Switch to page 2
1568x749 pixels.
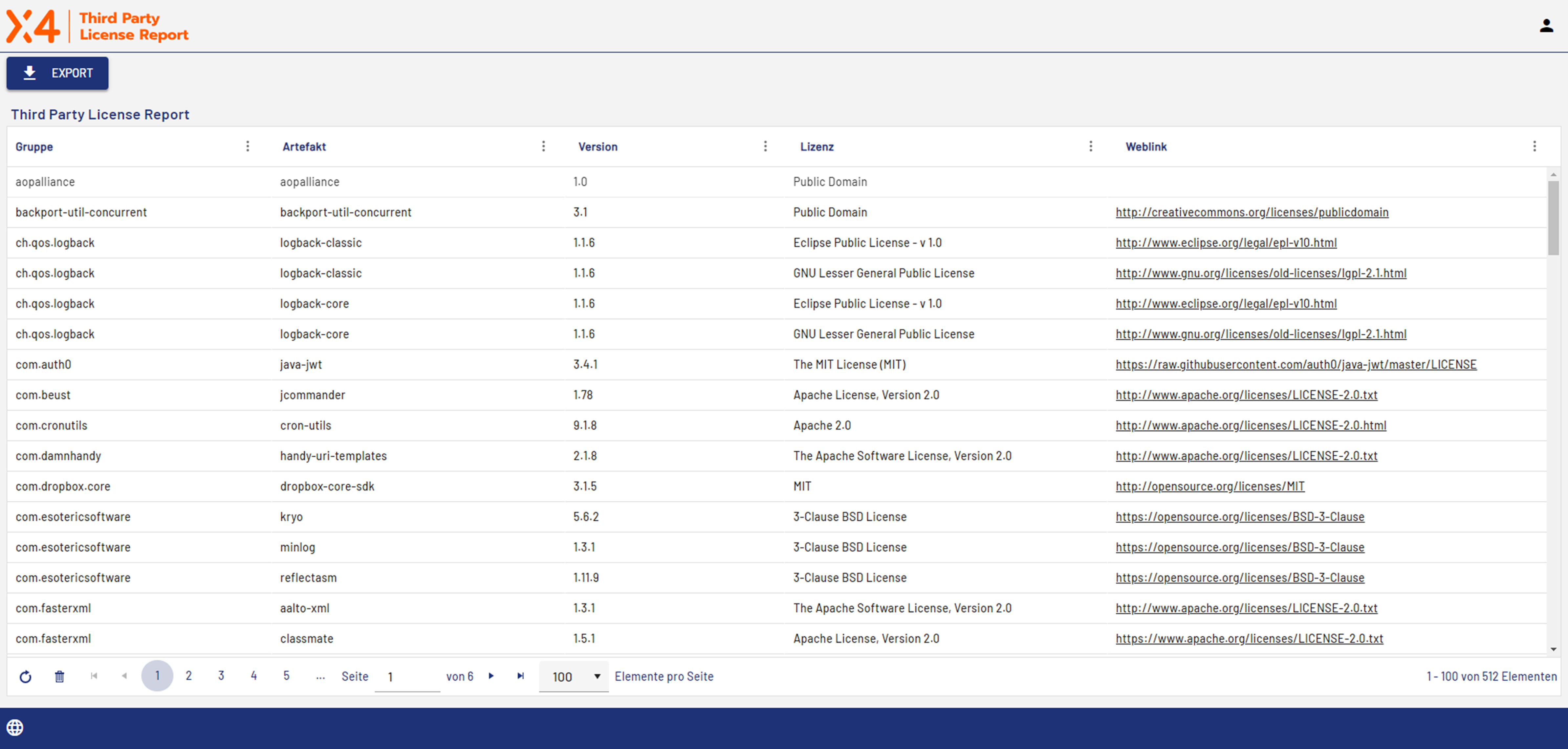189,675
